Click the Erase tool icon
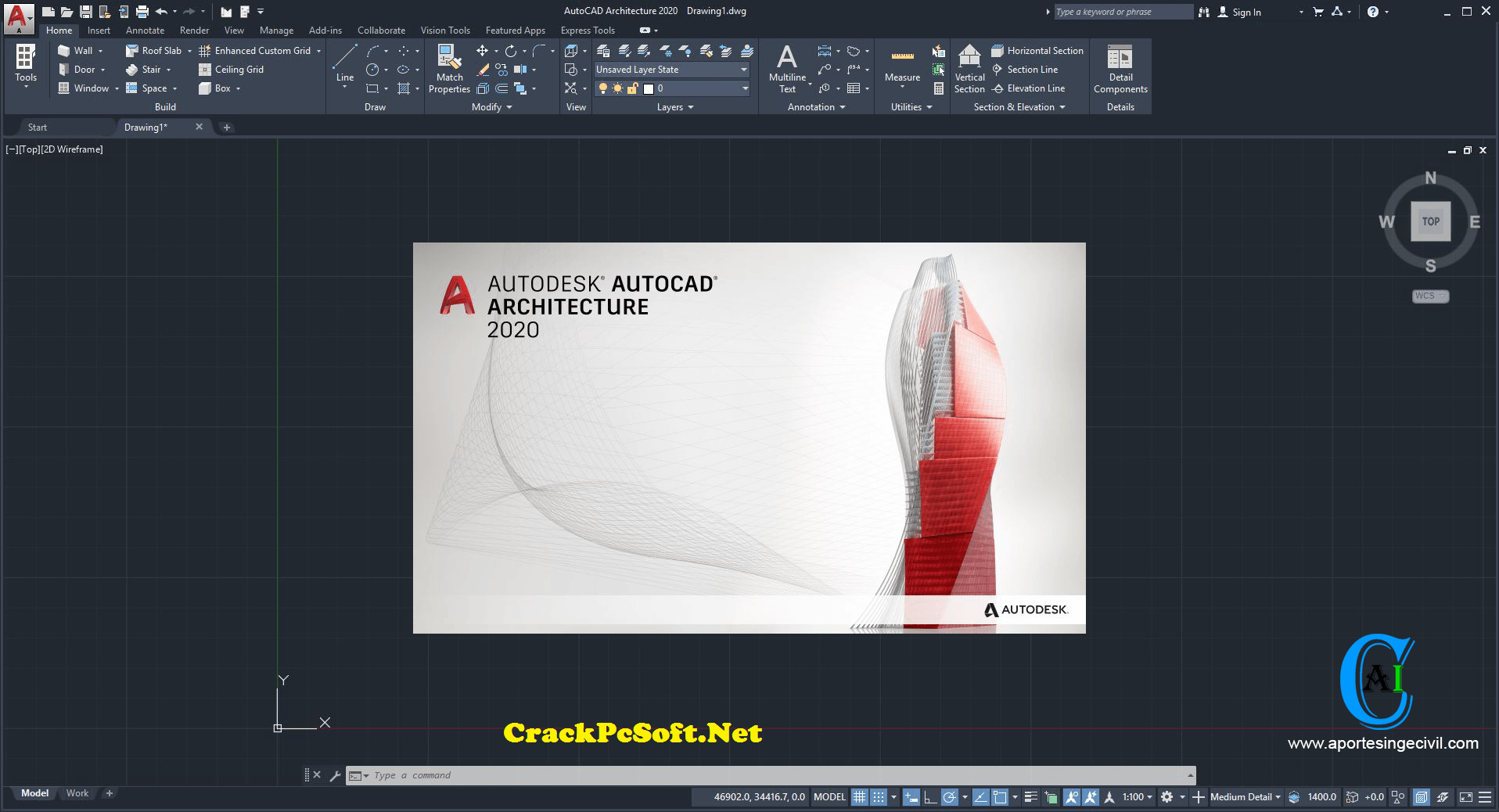The width and height of the screenshot is (1499, 812). (483, 70)
